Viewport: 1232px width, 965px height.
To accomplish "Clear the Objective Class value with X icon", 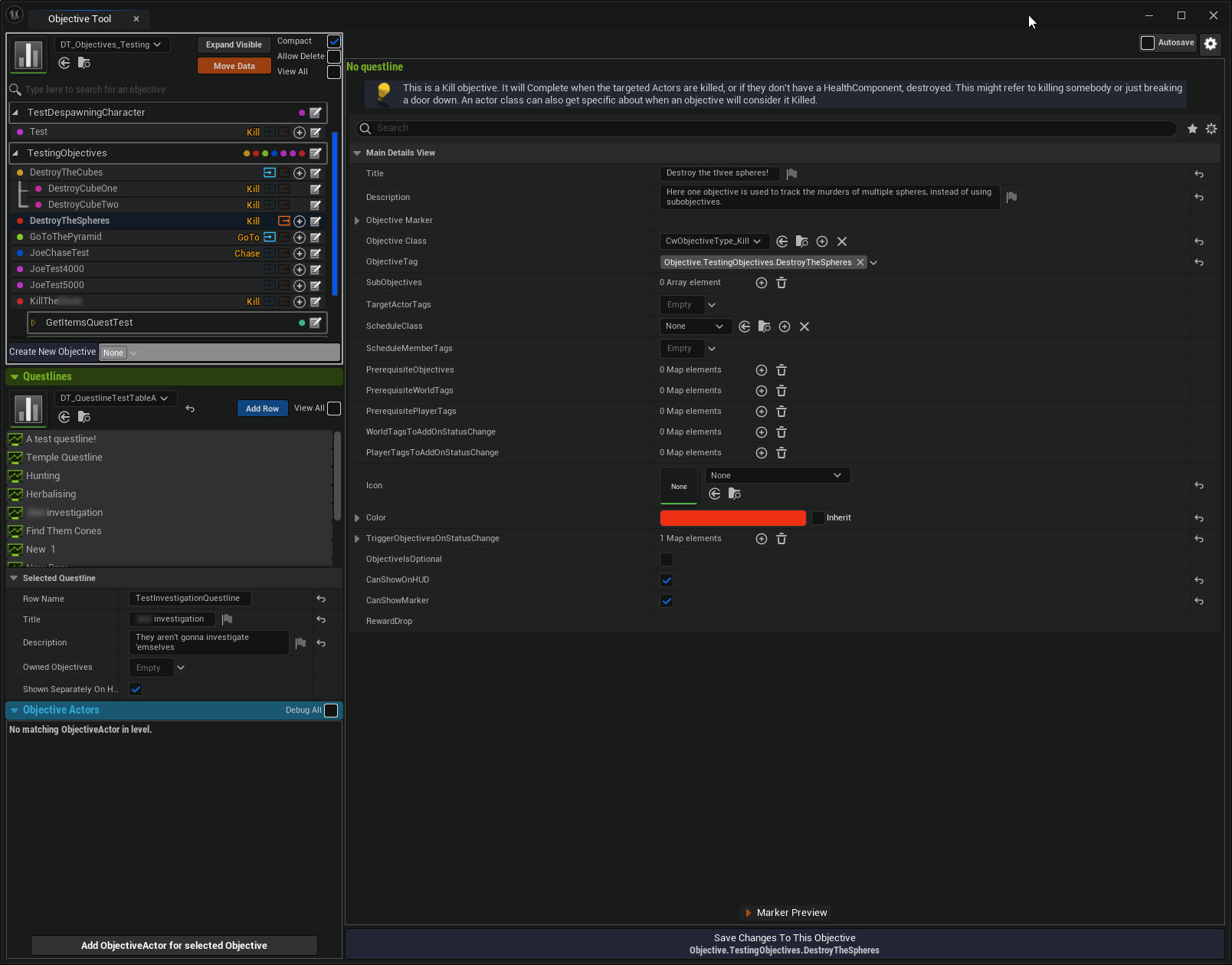I will click(x=842, y=241).
